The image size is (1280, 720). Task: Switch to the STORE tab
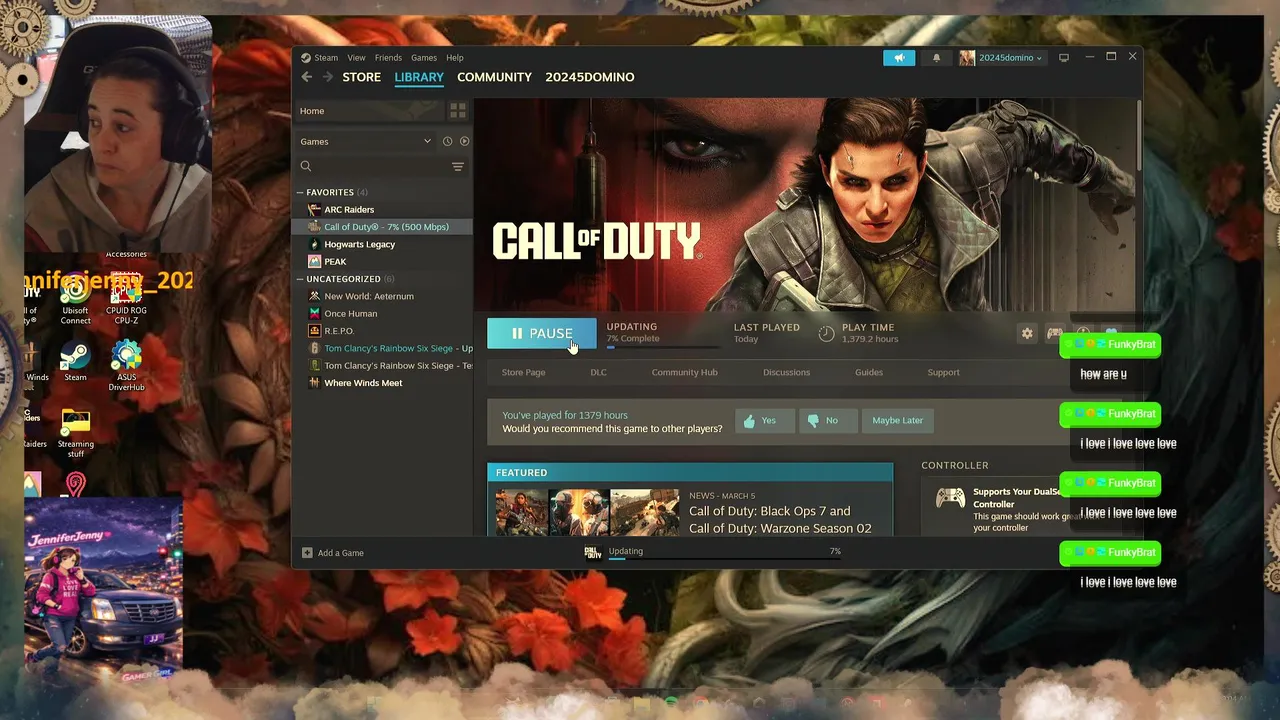tap(362, 77)
